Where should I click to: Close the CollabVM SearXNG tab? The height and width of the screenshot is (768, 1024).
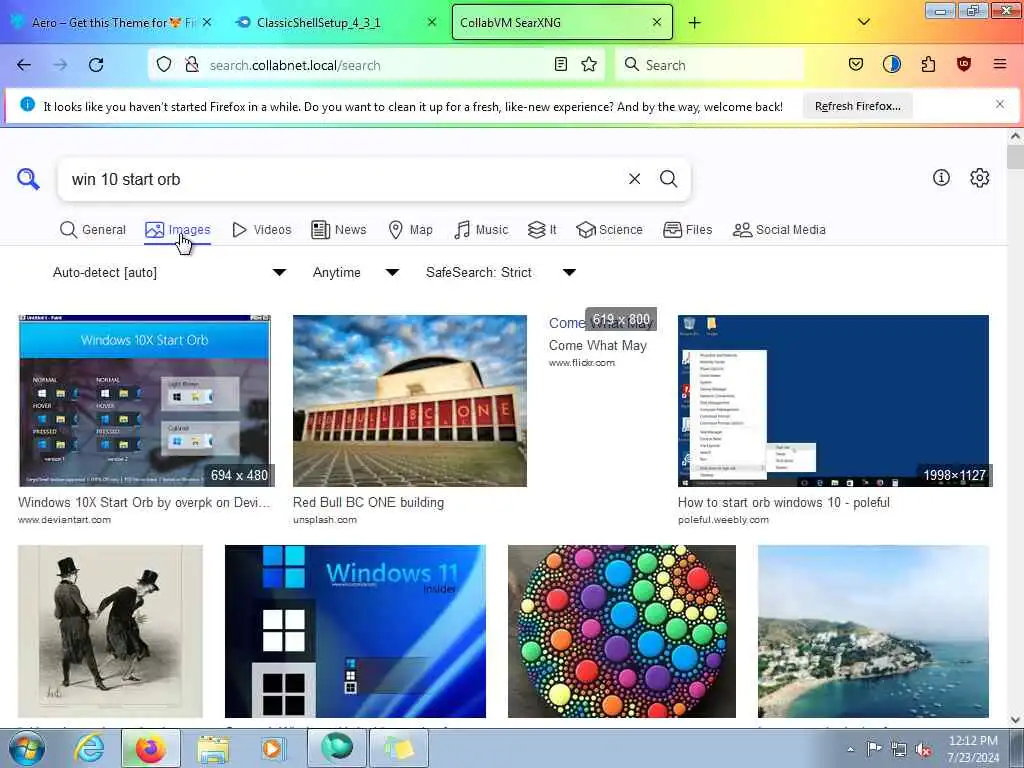coord(657,23)
